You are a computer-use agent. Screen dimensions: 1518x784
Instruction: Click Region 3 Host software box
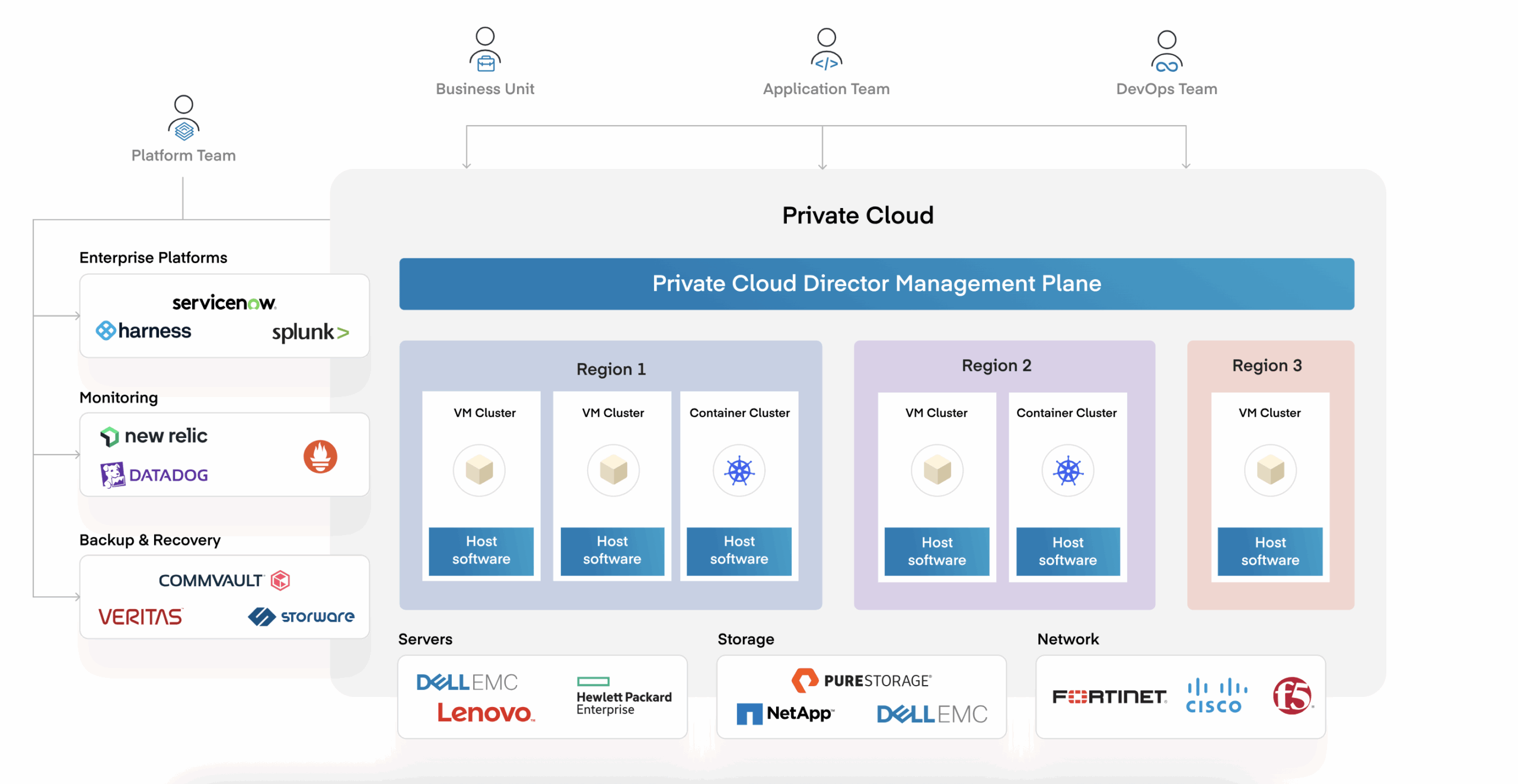[x=1270, y=551]
